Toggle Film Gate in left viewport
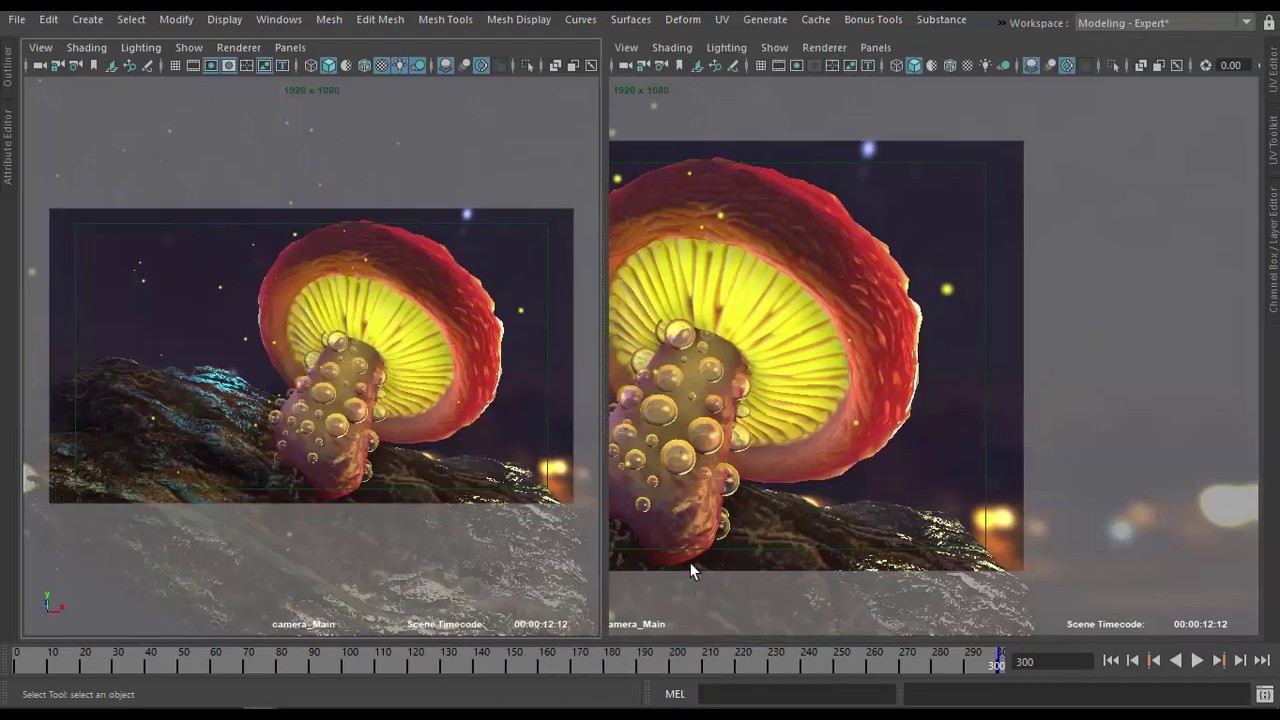Viewport: 1280px width, 720px height. (x=193, y=65)
